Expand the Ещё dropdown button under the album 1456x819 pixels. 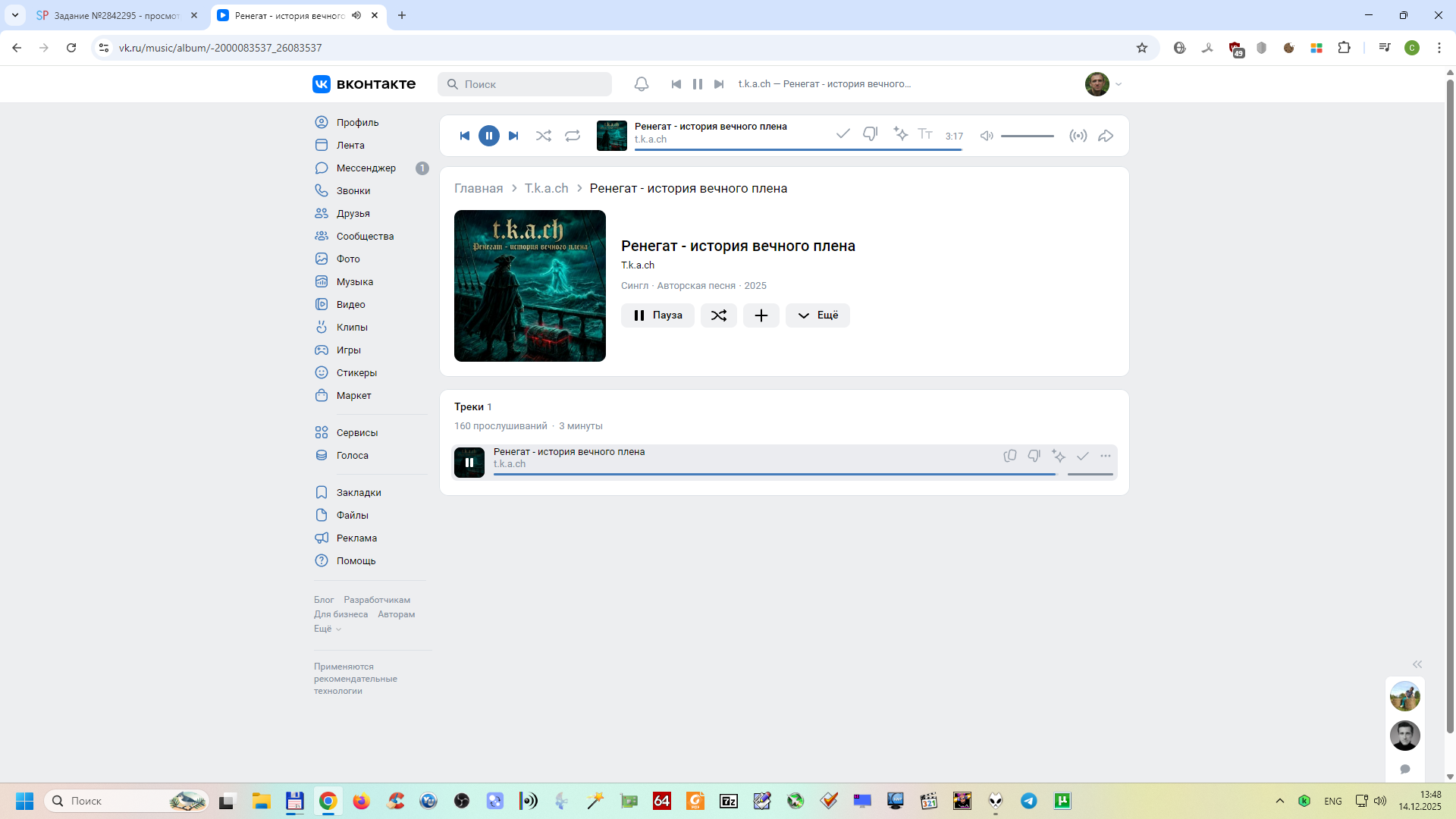[817, 315]
